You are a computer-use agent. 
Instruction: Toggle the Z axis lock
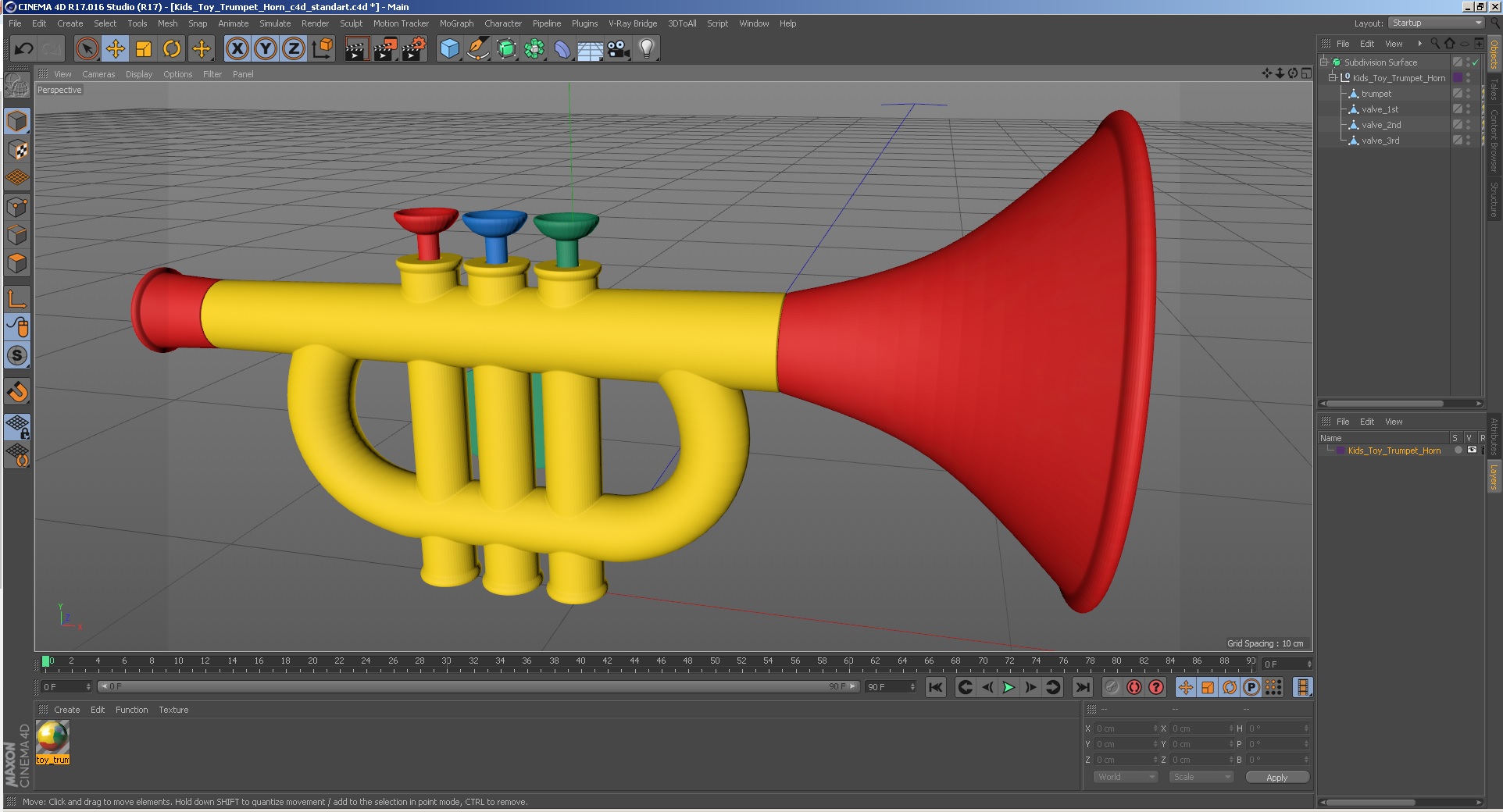click(x=294, y=49)
